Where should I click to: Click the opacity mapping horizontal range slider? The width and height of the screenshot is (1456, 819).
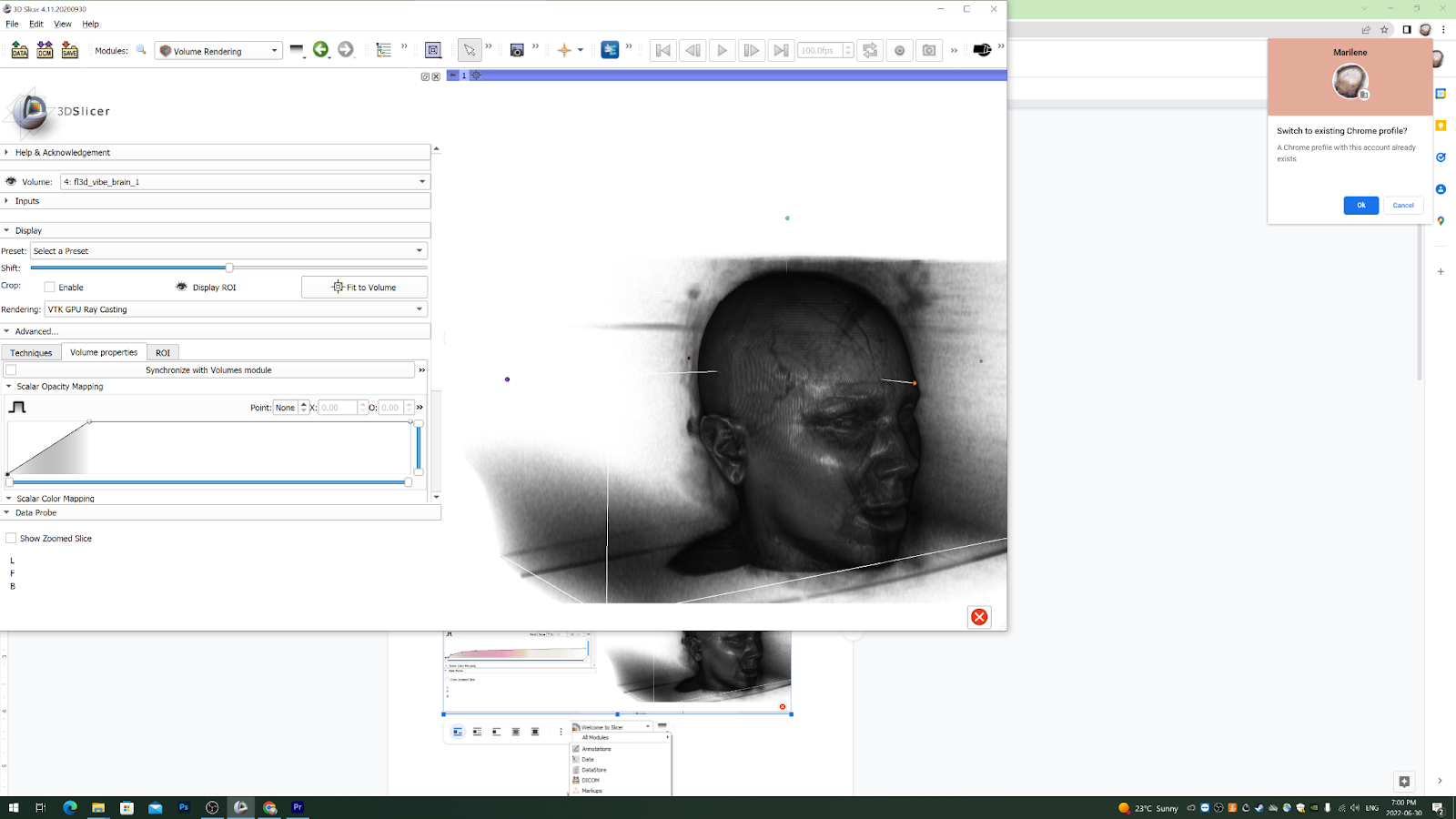click(209, 482)
